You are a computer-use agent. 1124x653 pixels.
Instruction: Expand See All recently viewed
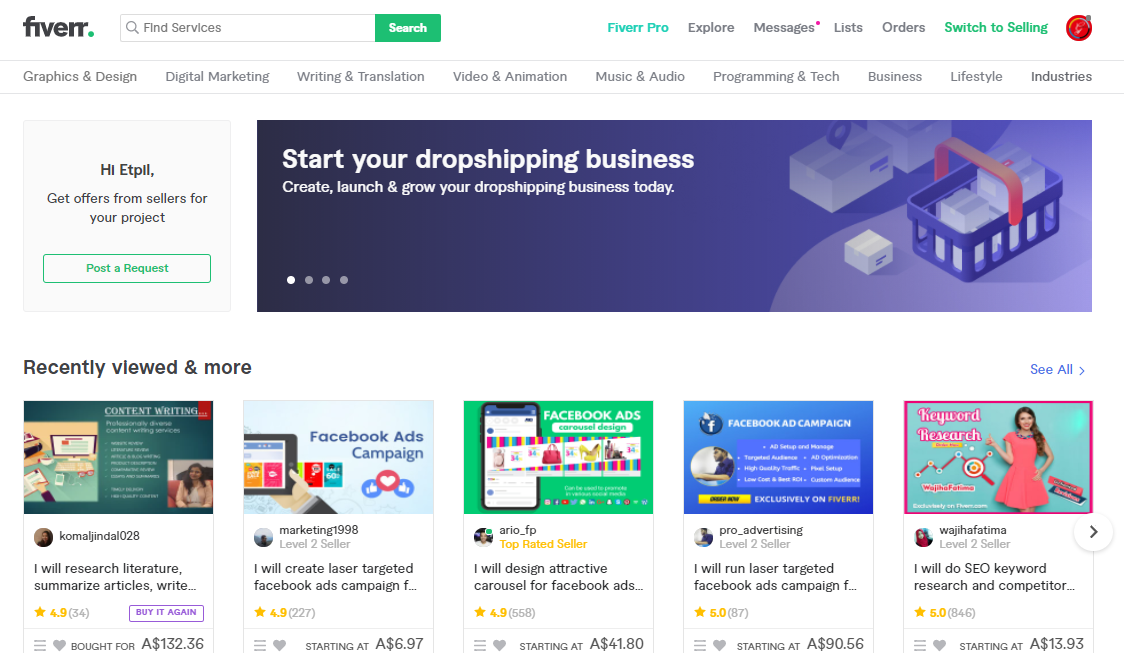click(1057, 369)
